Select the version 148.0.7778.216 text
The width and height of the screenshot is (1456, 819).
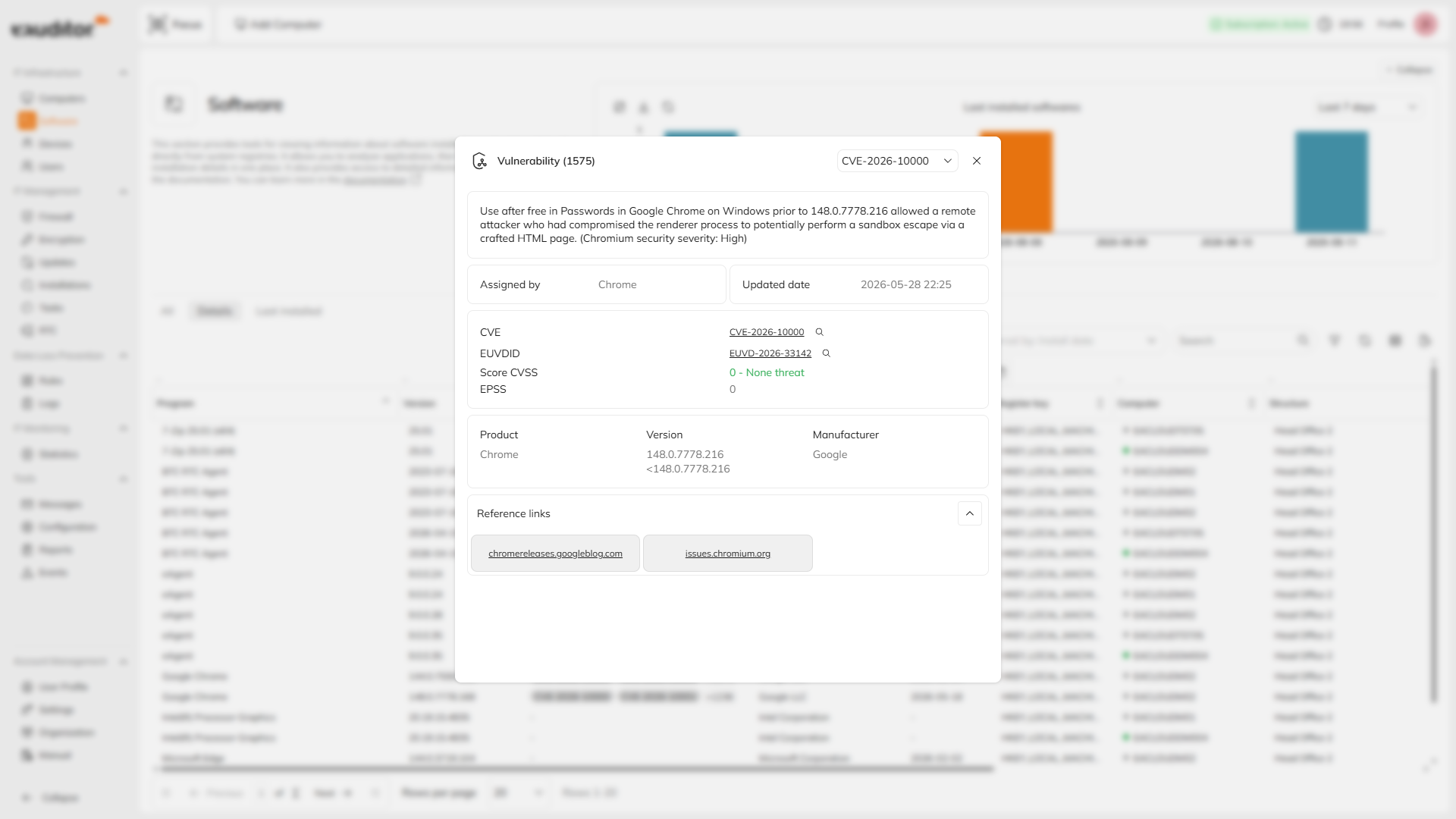[685, 454]
